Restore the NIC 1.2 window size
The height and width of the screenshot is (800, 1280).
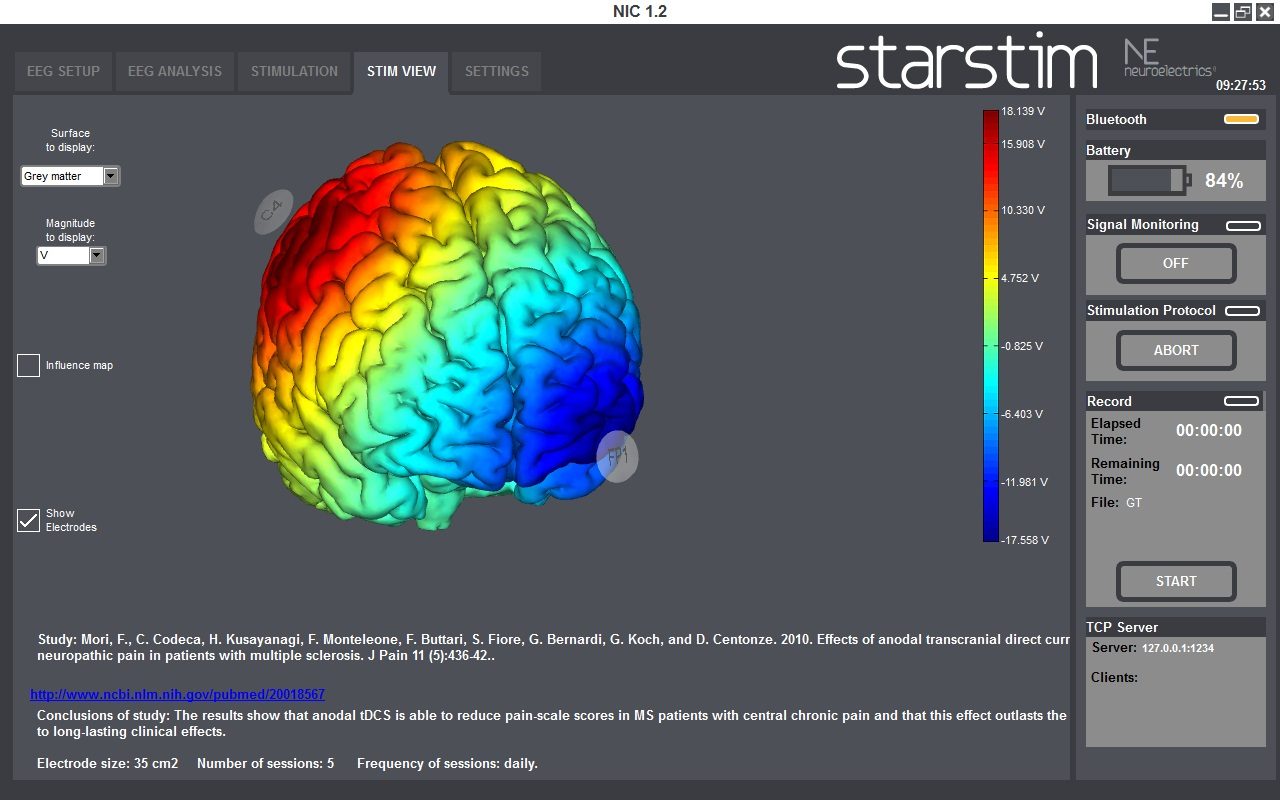[x=1243, y=12]
